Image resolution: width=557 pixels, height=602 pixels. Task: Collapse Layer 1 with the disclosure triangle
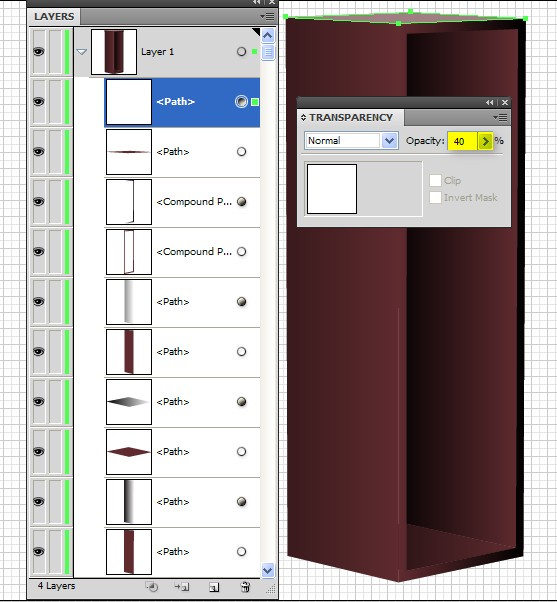click(x=81, y=51)
